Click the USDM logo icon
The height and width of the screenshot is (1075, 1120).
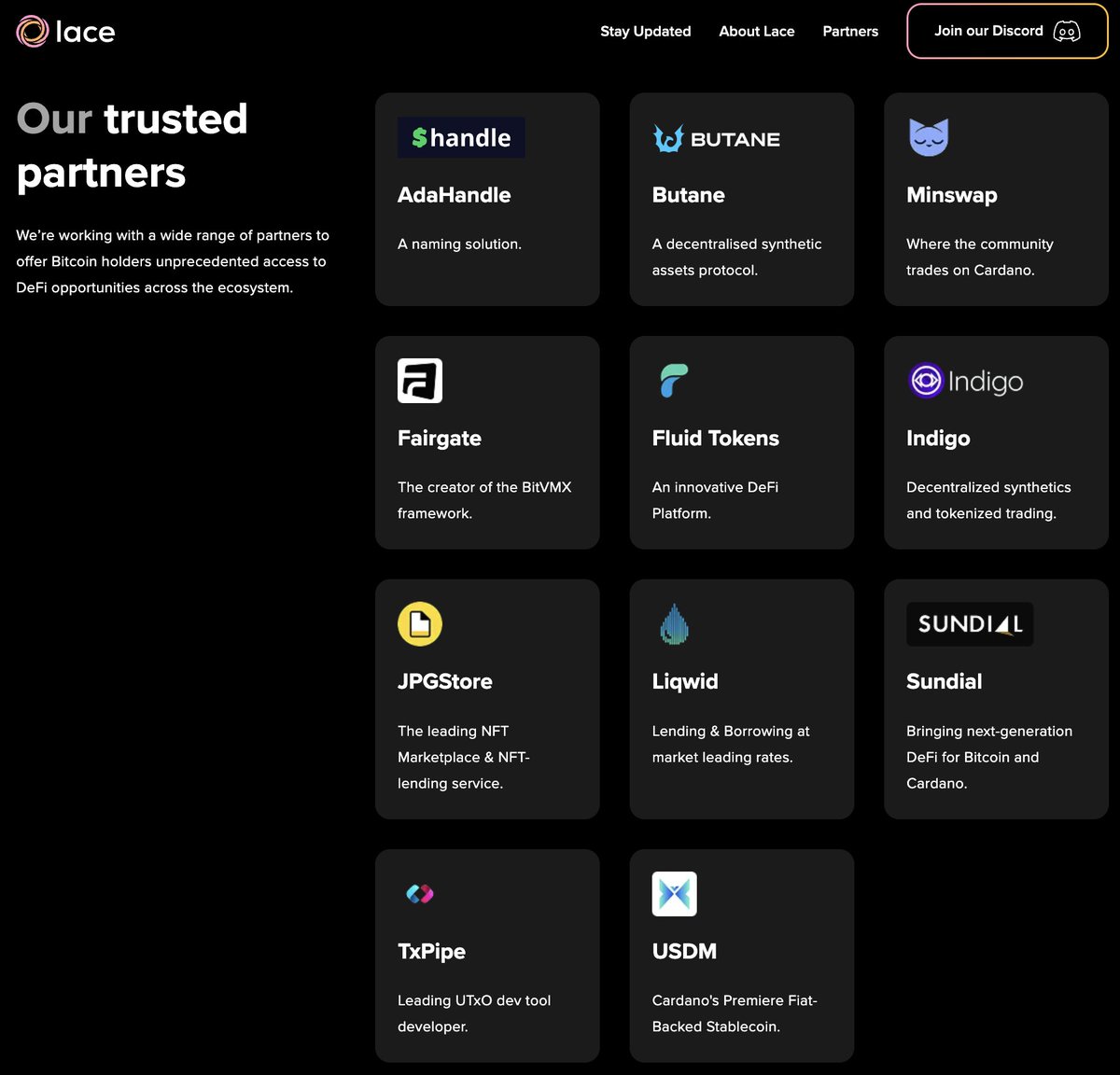click(674, 894)
